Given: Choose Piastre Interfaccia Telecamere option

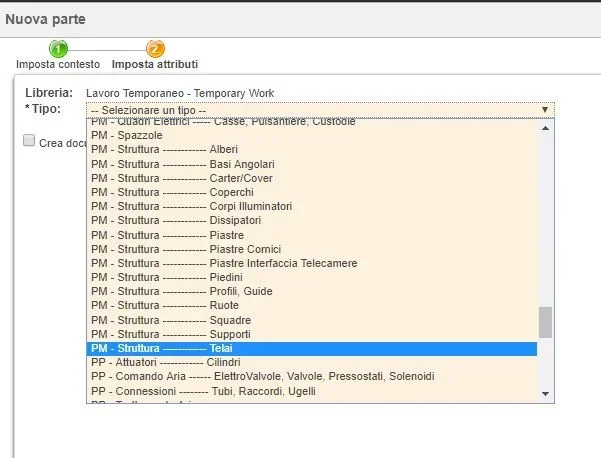Looking at the screenshot, I should click(312, 263).
